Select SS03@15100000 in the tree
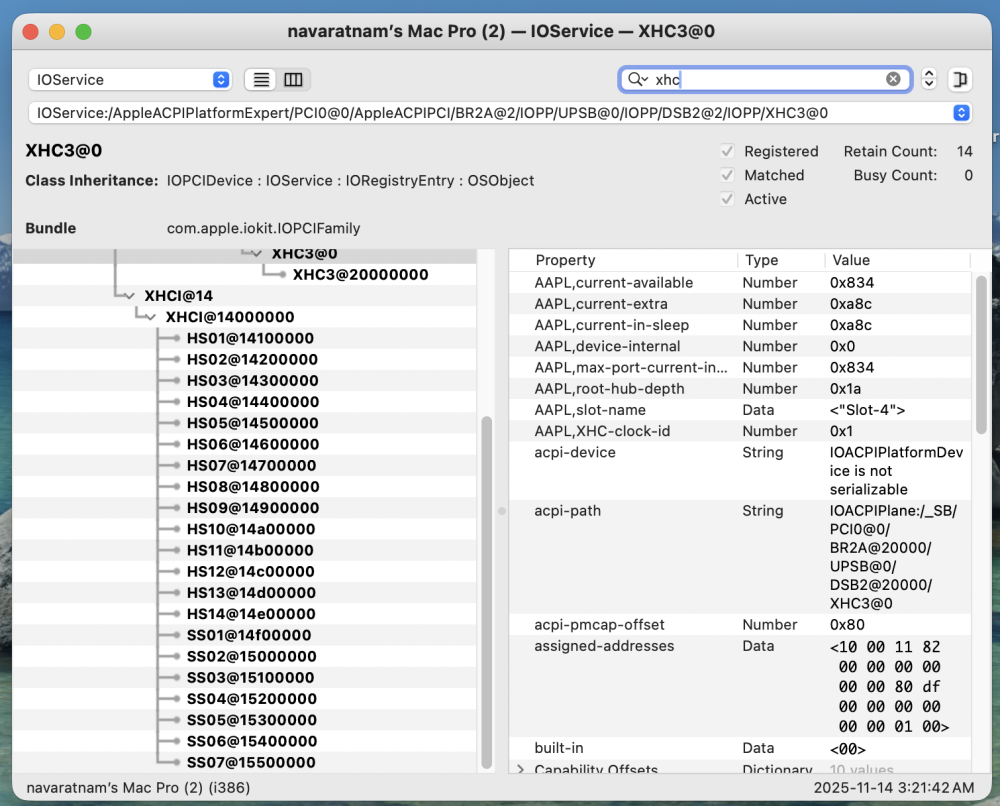The width and height of the screenshot is (1000, 806). pos(250,678)
